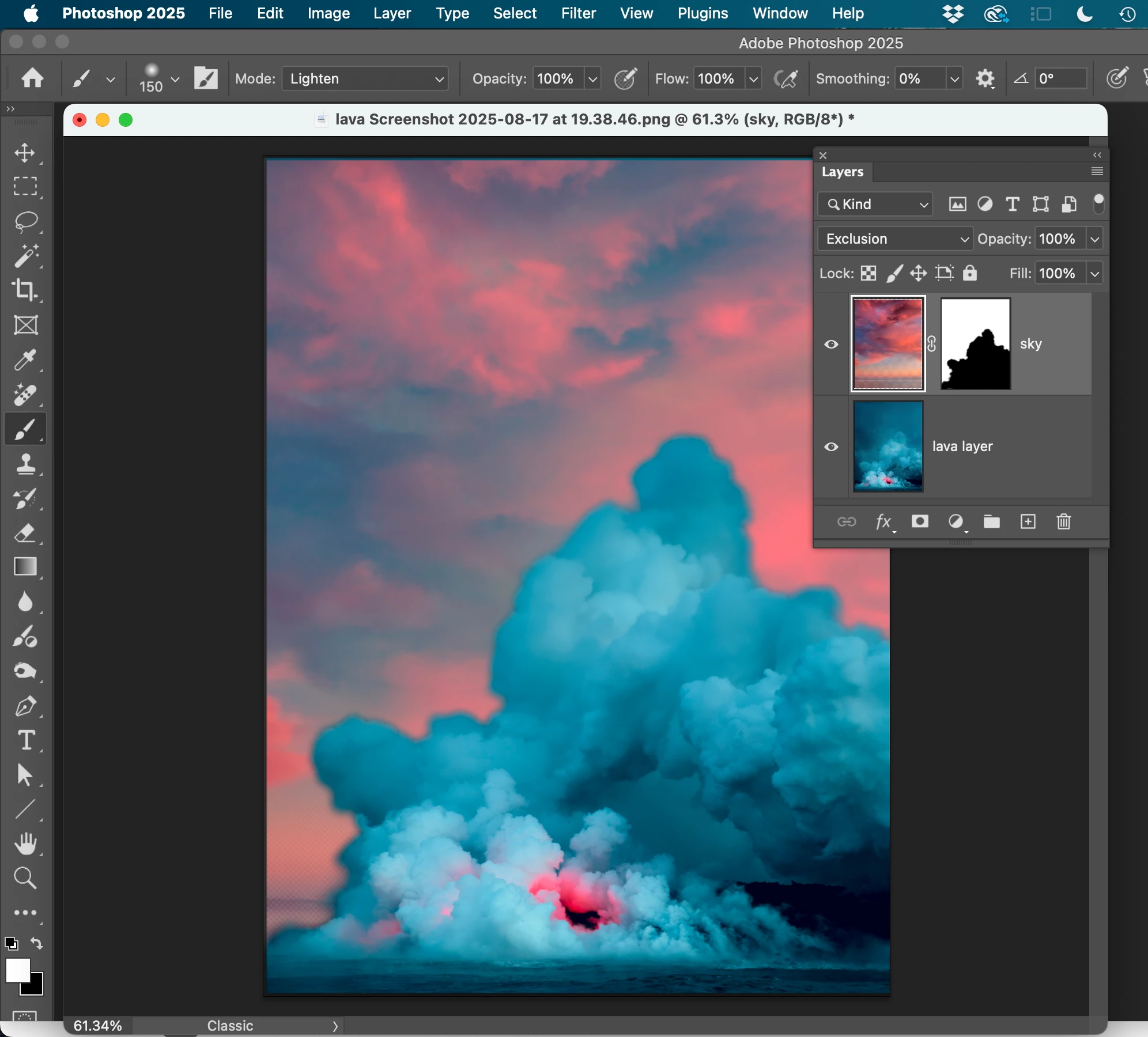The height and width of the screenshot is (1037, 1148).
Task: Add a layer mask icon
Action: tap(920, 522)
